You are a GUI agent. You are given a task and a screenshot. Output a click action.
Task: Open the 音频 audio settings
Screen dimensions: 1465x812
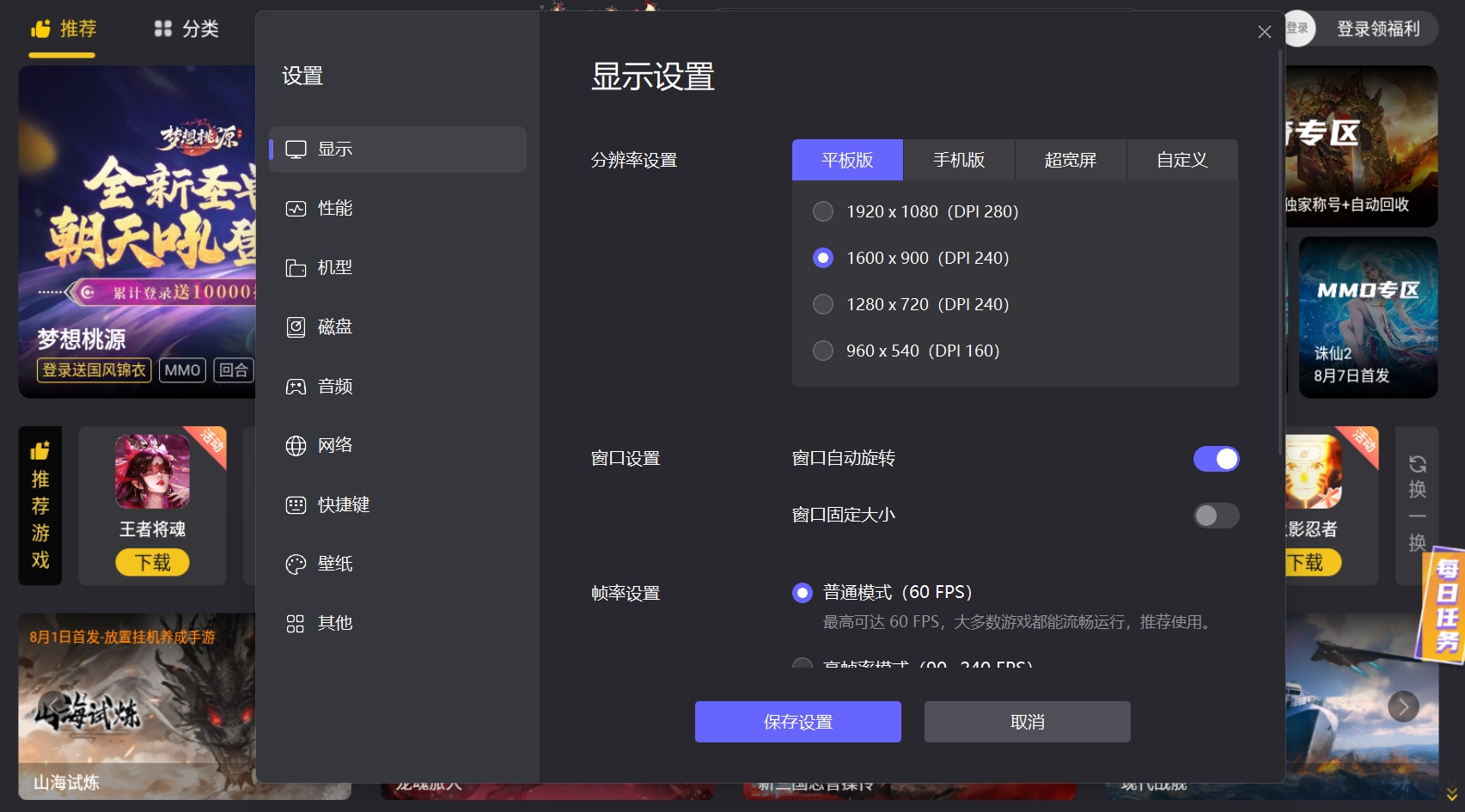point(335,386)
